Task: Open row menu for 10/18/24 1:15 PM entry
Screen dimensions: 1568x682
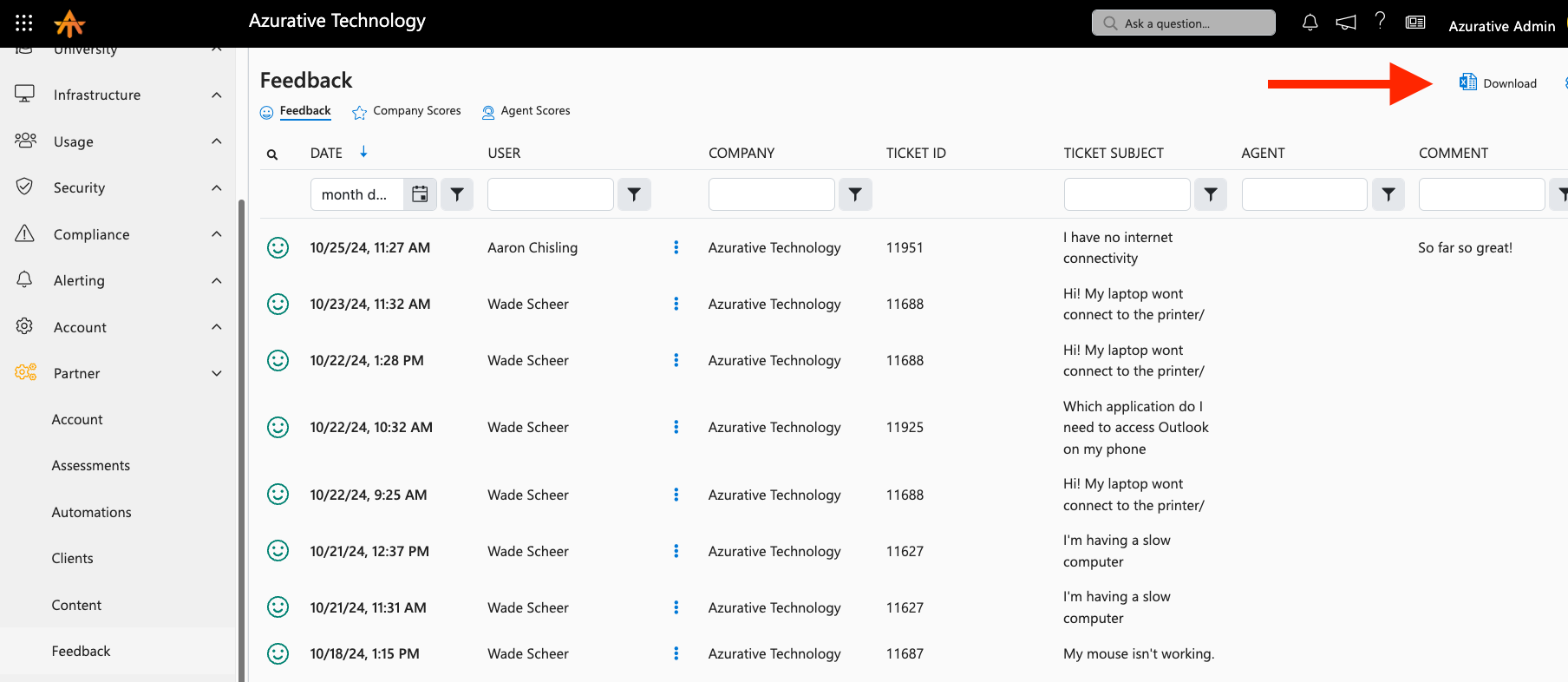Action: (x=676, y=653)
